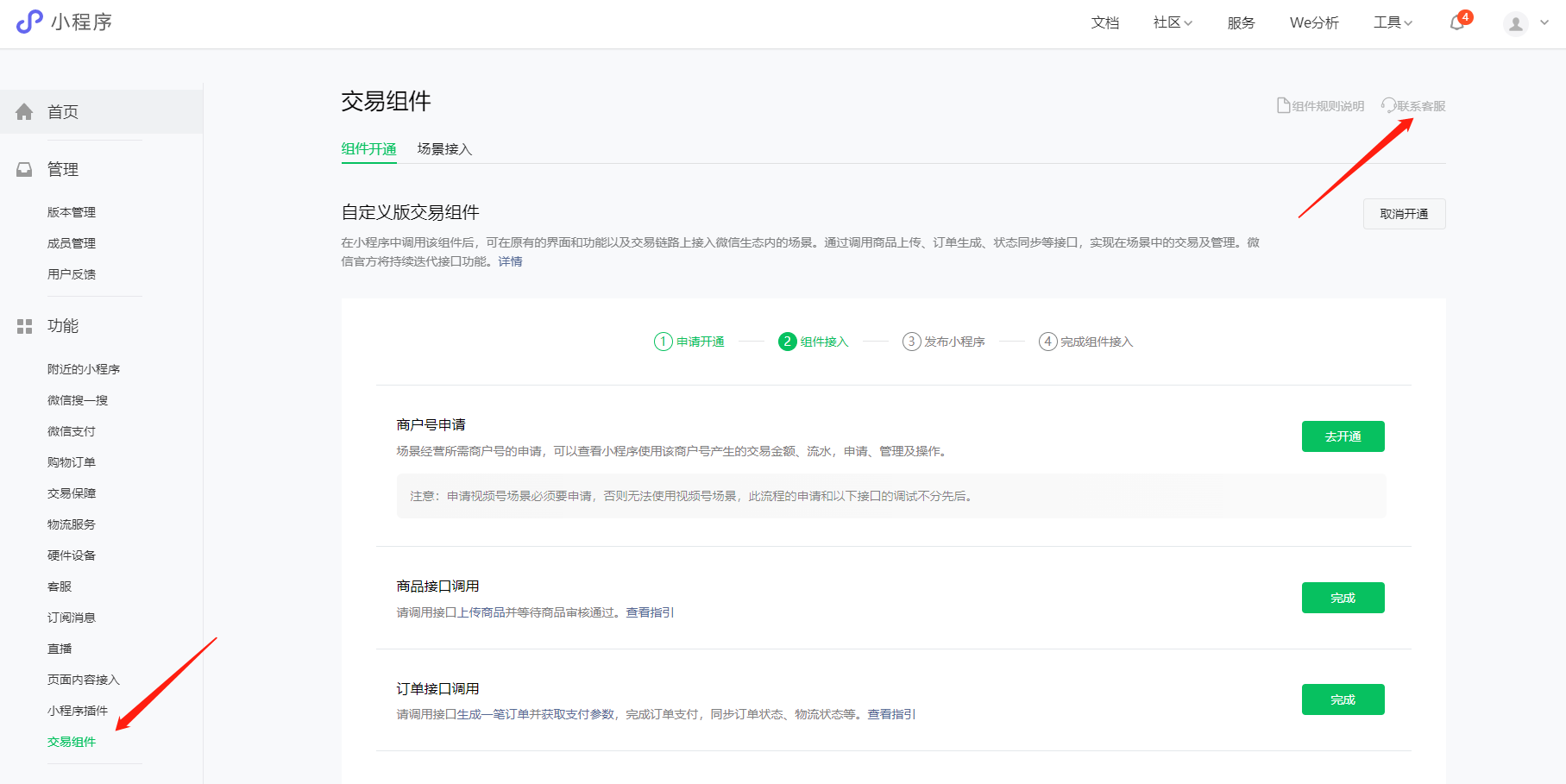Image resolution: width=1566 pixels, height=784 pixels.
Task: Select 交易组件 in the sidebar
Action: (71, 742)
